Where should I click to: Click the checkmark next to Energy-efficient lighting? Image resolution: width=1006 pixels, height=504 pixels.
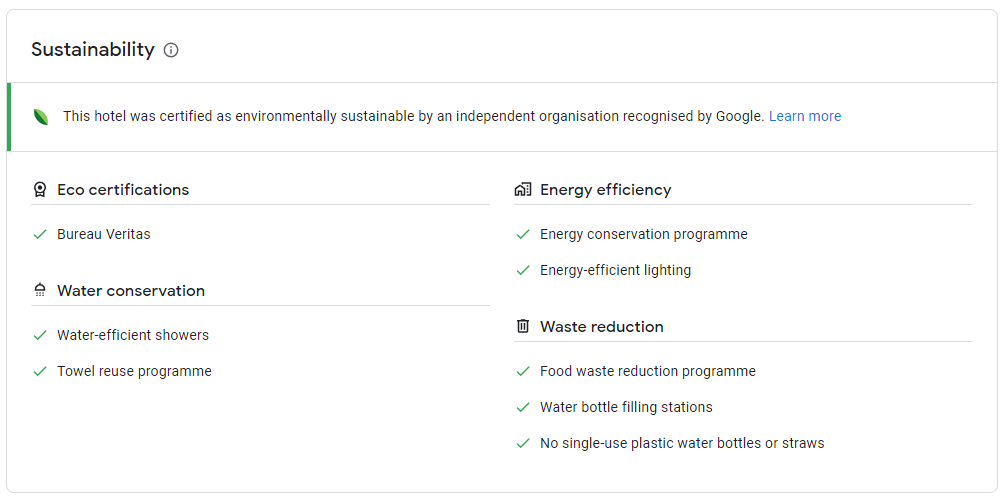[523, 271]
